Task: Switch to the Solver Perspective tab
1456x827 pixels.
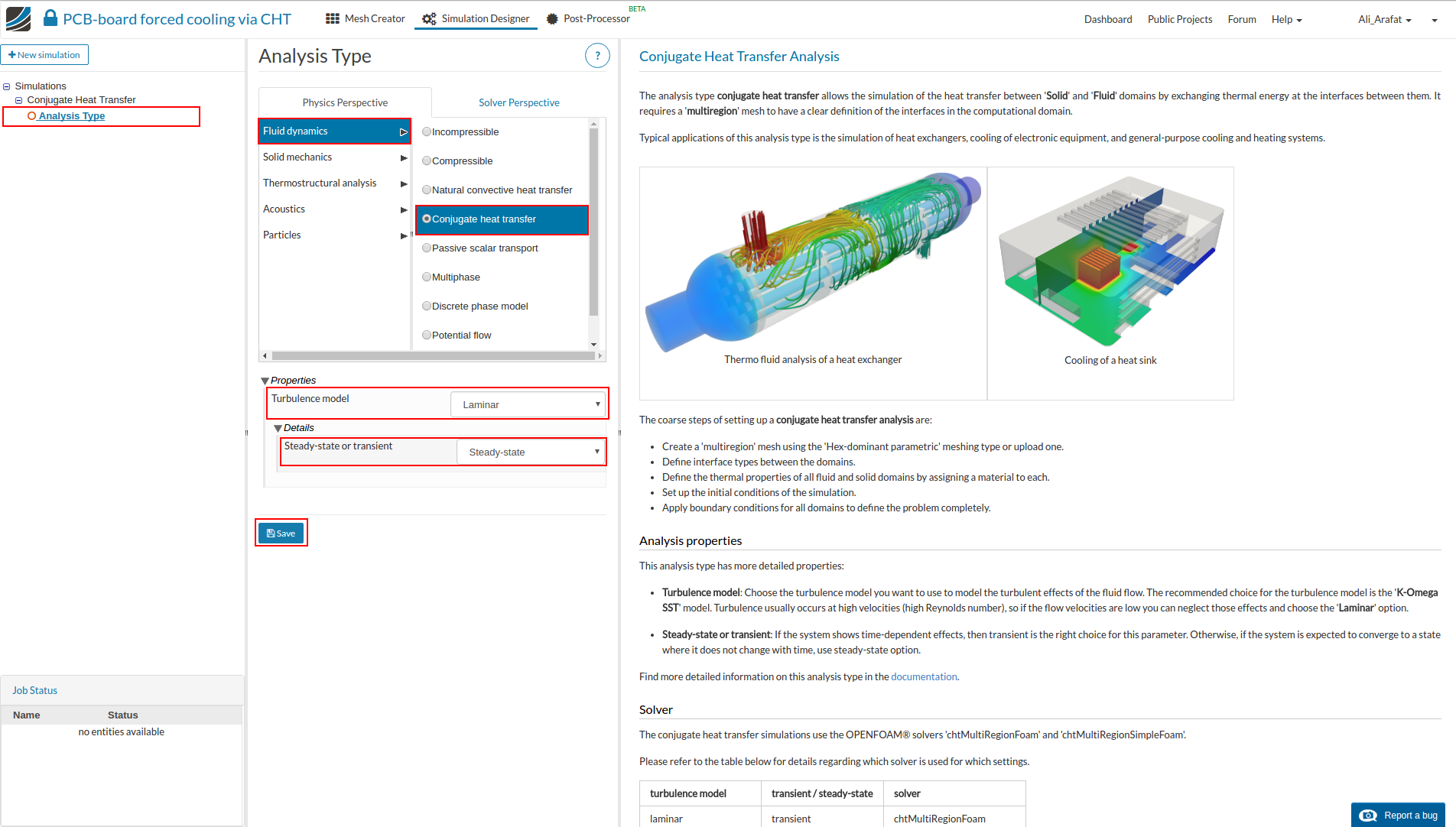Action: (x=519, y=102)
